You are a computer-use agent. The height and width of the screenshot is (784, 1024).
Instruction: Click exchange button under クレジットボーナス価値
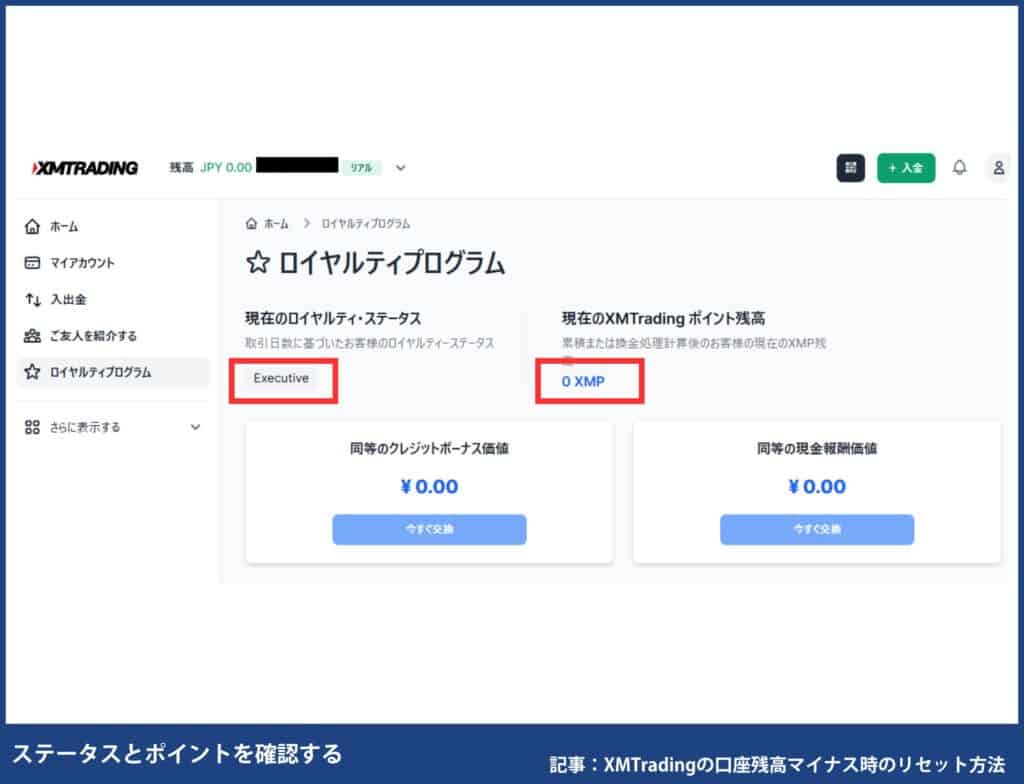(x=429, y=529)
